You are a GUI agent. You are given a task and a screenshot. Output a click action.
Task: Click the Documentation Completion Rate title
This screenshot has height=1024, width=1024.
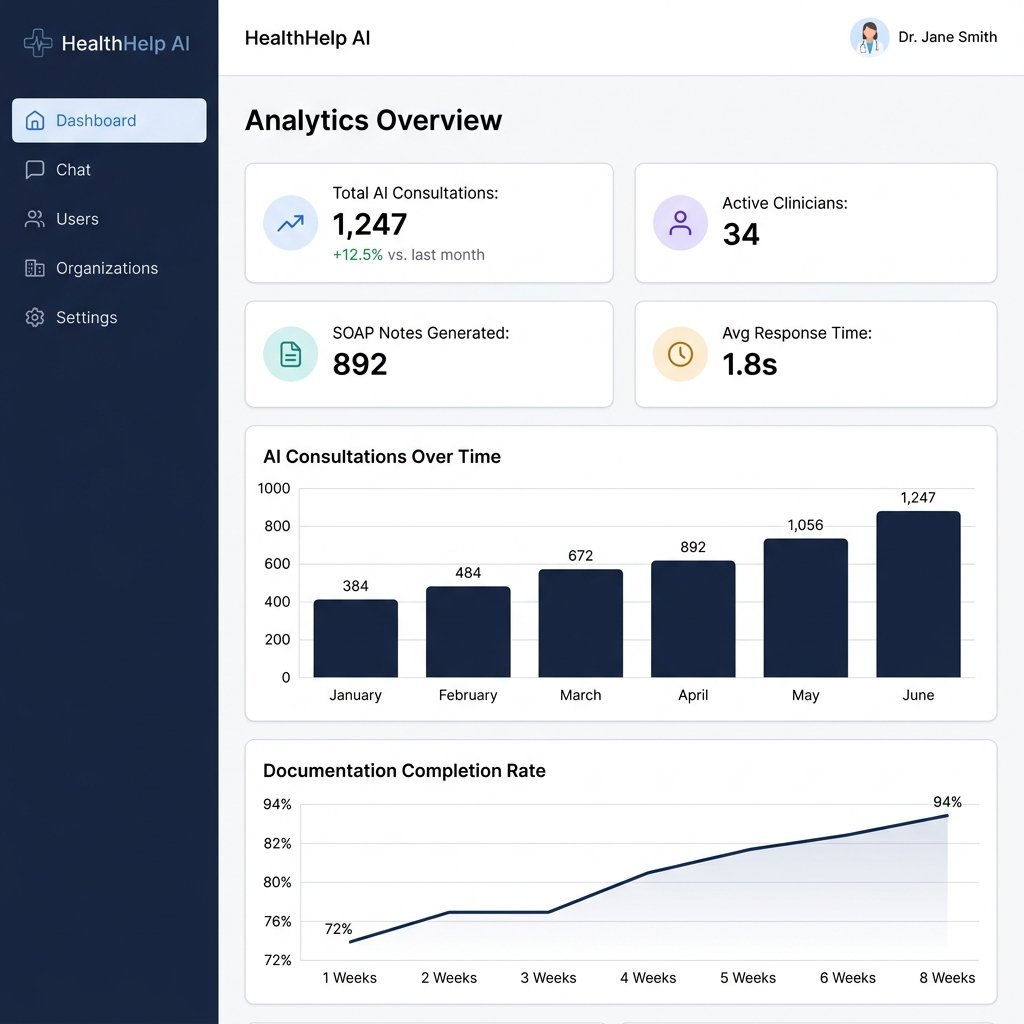[404, 771]
